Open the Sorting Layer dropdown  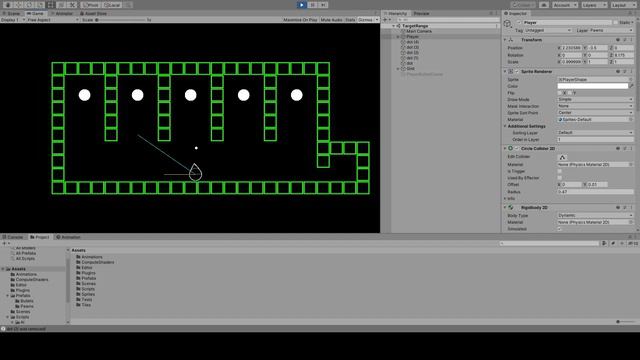(596, 133)
